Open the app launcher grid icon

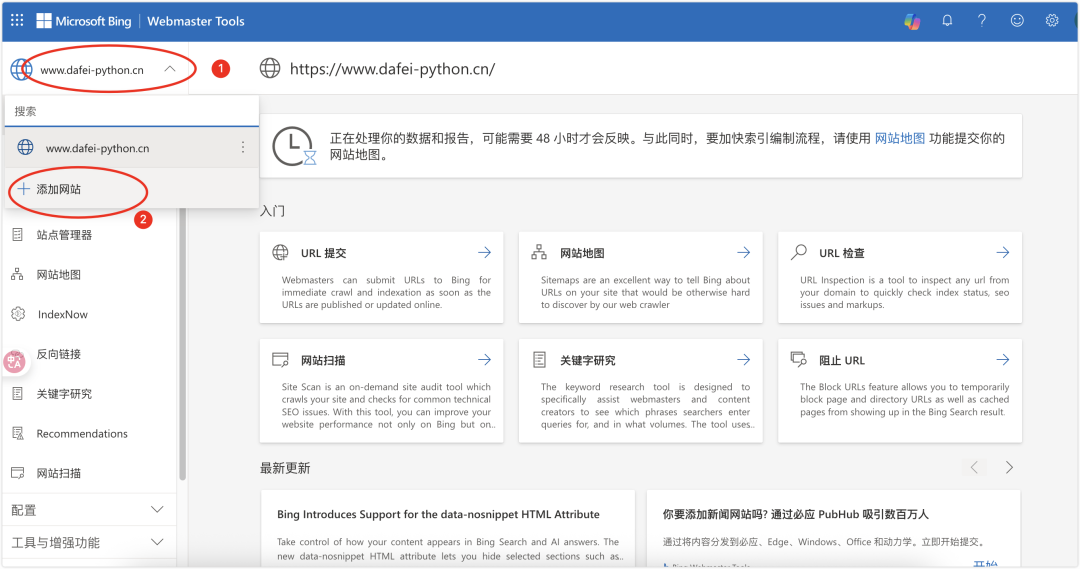(17, 20)
